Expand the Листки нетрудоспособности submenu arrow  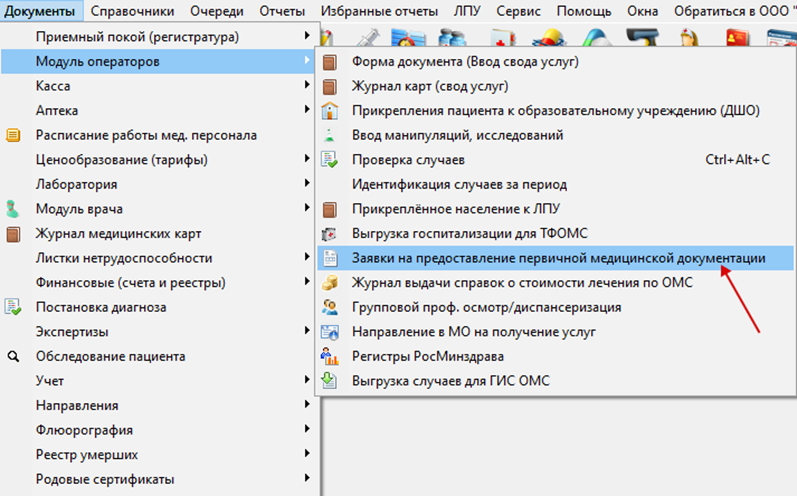[x=307, y=256]
